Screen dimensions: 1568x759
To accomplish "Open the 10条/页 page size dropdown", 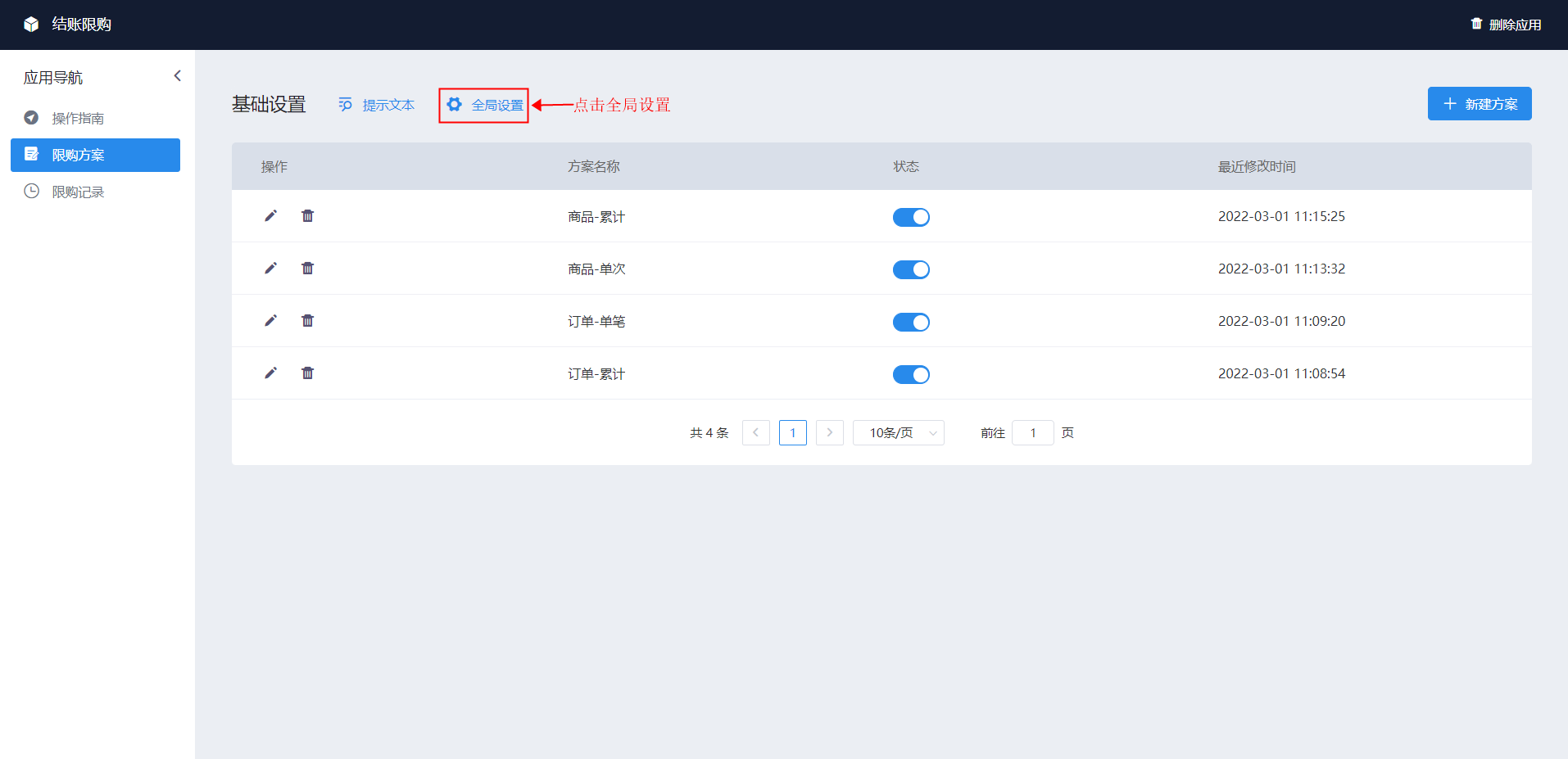I will pos(899,432).
